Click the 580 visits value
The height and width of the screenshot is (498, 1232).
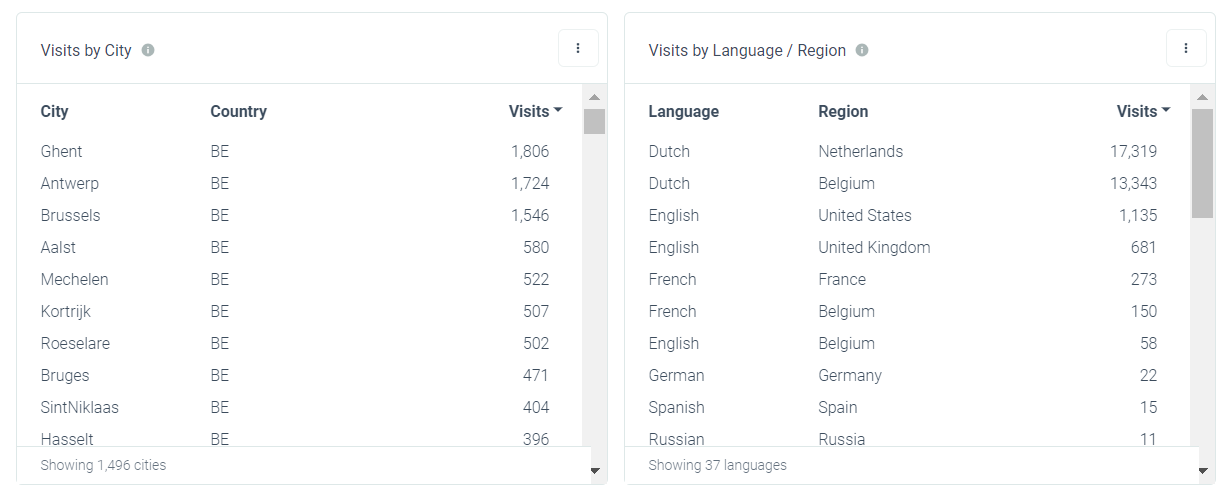coord(536,247)
